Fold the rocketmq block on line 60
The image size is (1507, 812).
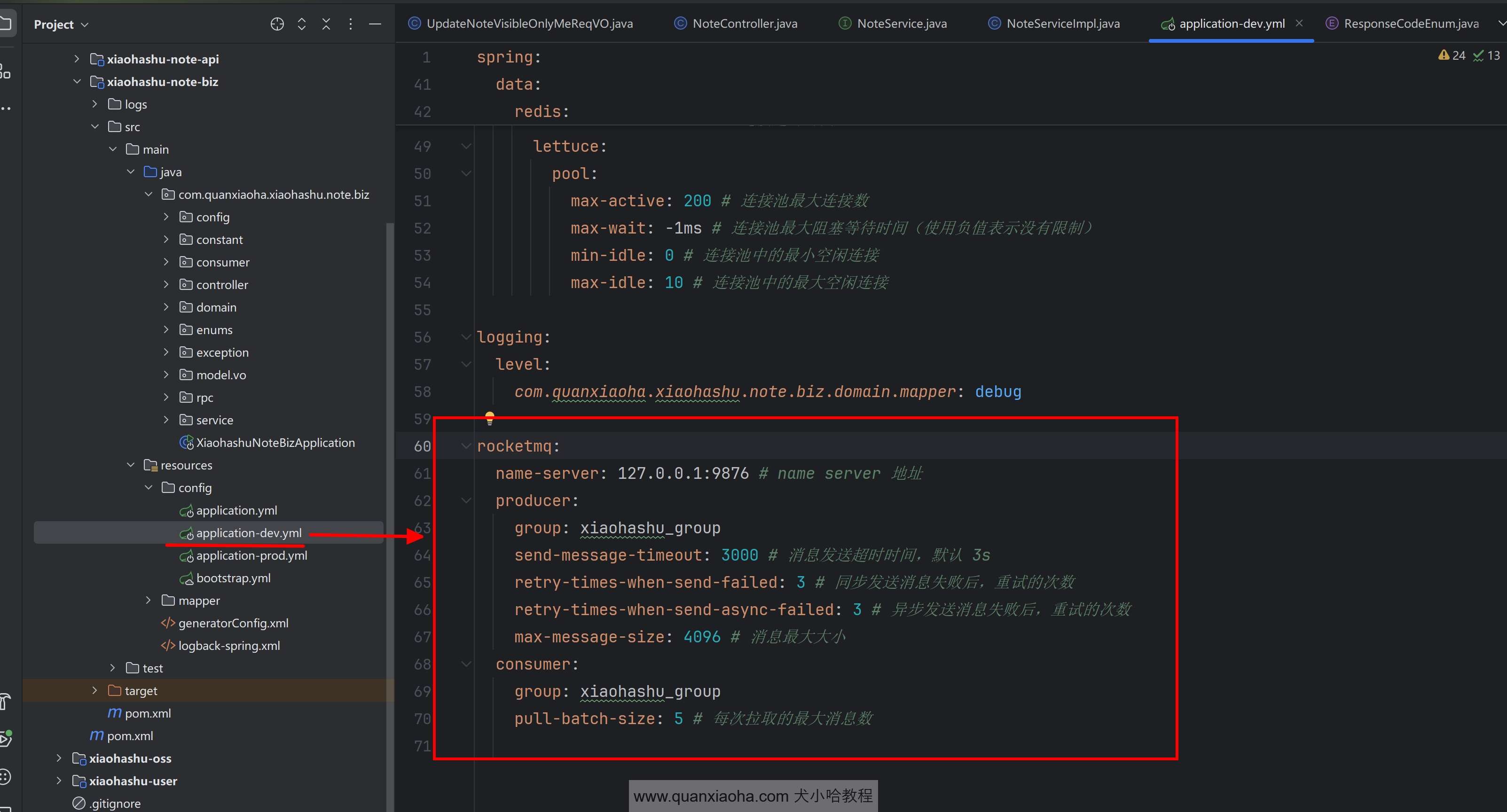(x=466, y=446)
